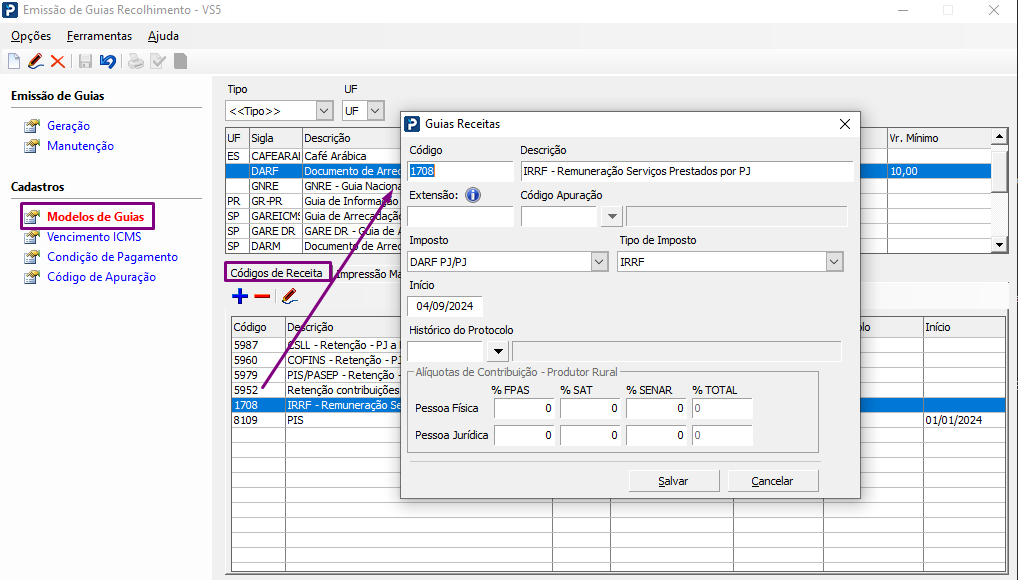Click the red minus remove receita icon
1018x580 pixels.
262,296
